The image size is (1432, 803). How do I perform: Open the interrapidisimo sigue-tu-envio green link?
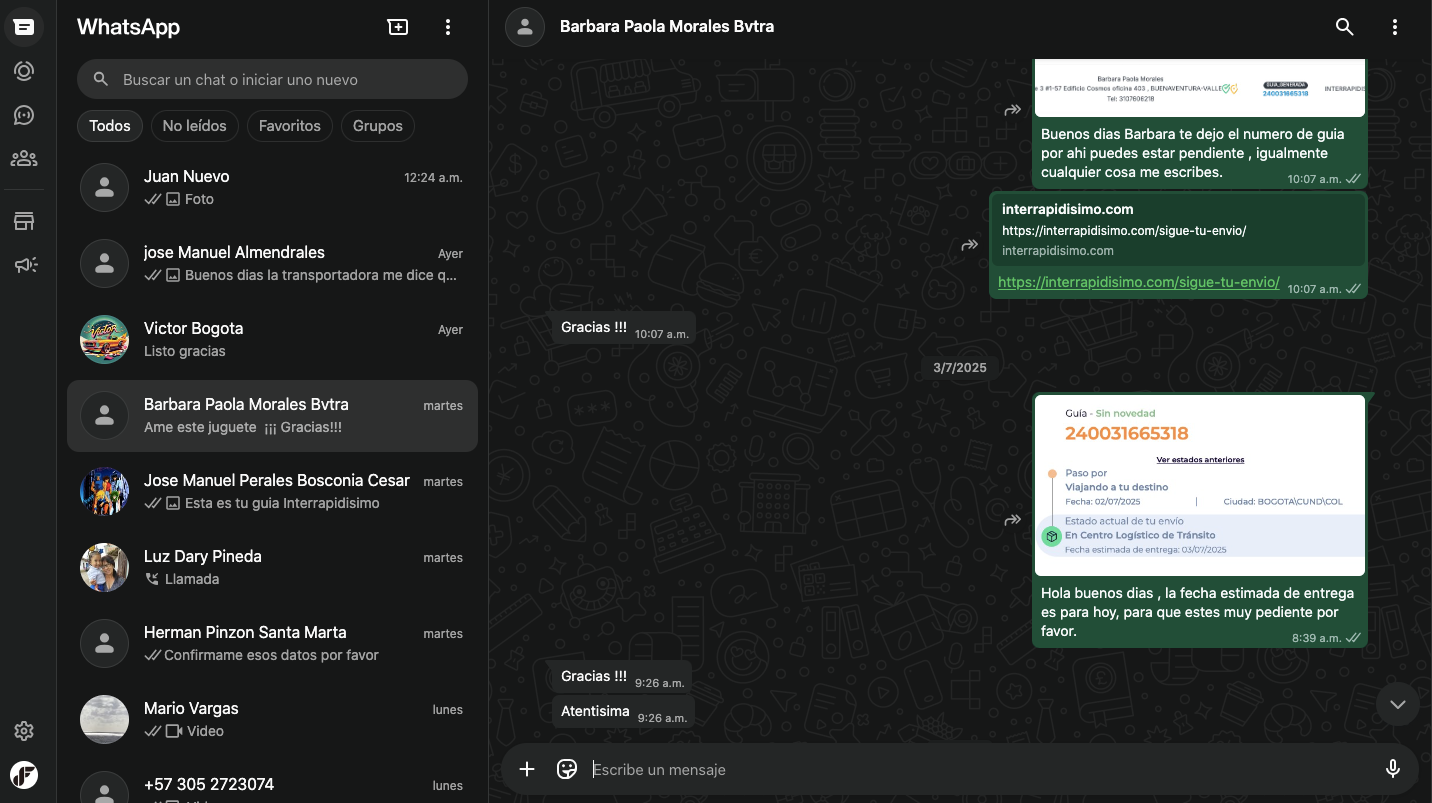[1139, 282]
